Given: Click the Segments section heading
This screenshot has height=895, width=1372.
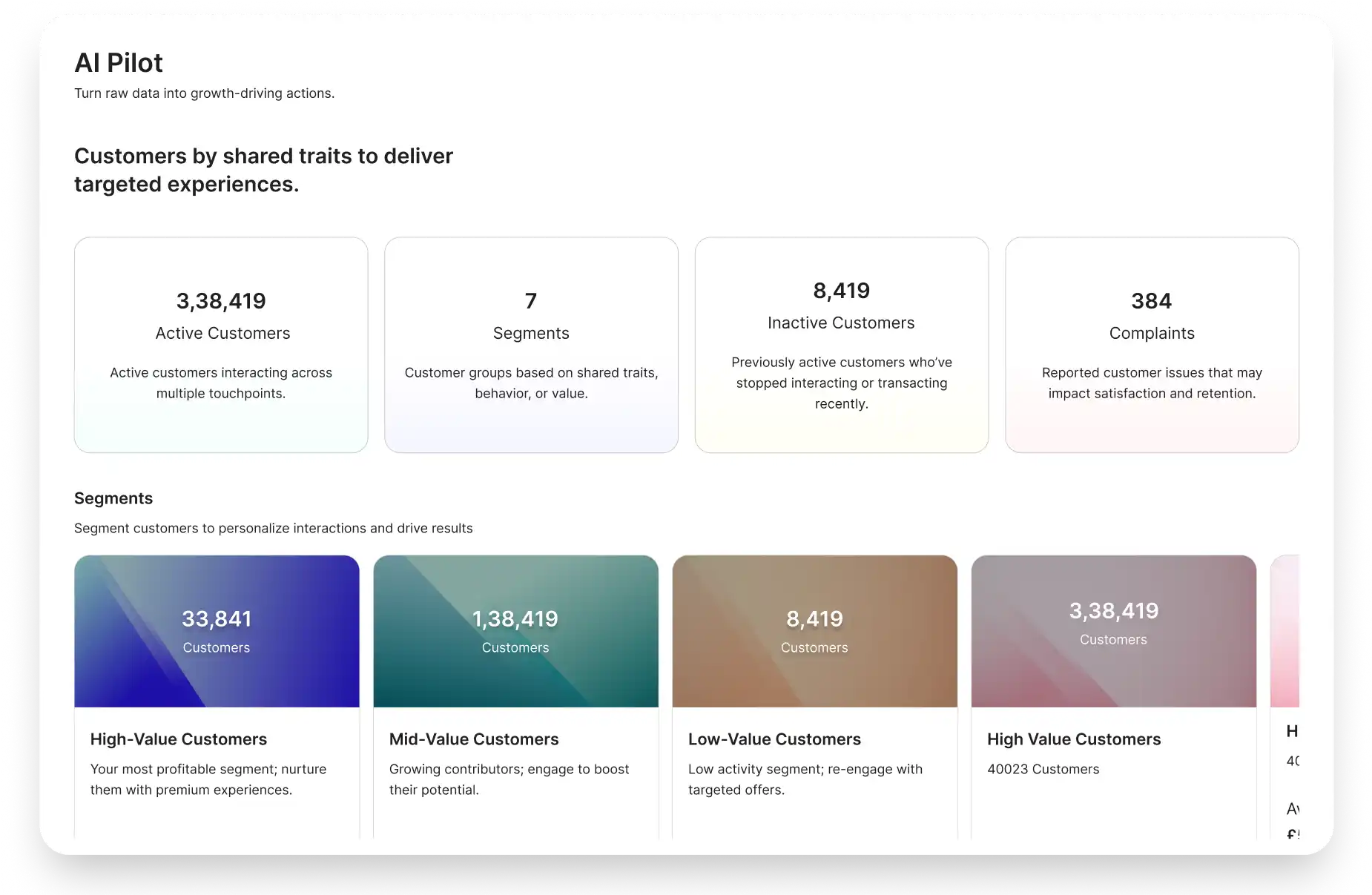Looking at the screenshot, I should coord(113,498).
